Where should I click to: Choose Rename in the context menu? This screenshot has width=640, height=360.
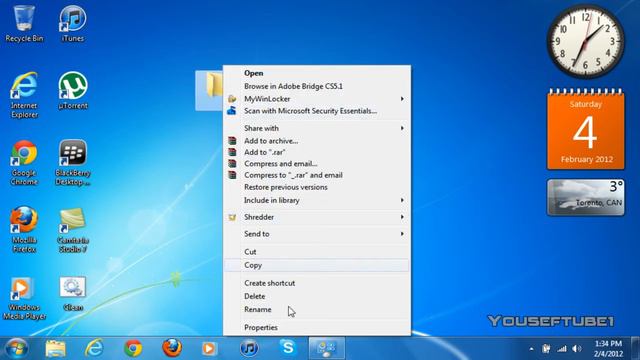317,309
